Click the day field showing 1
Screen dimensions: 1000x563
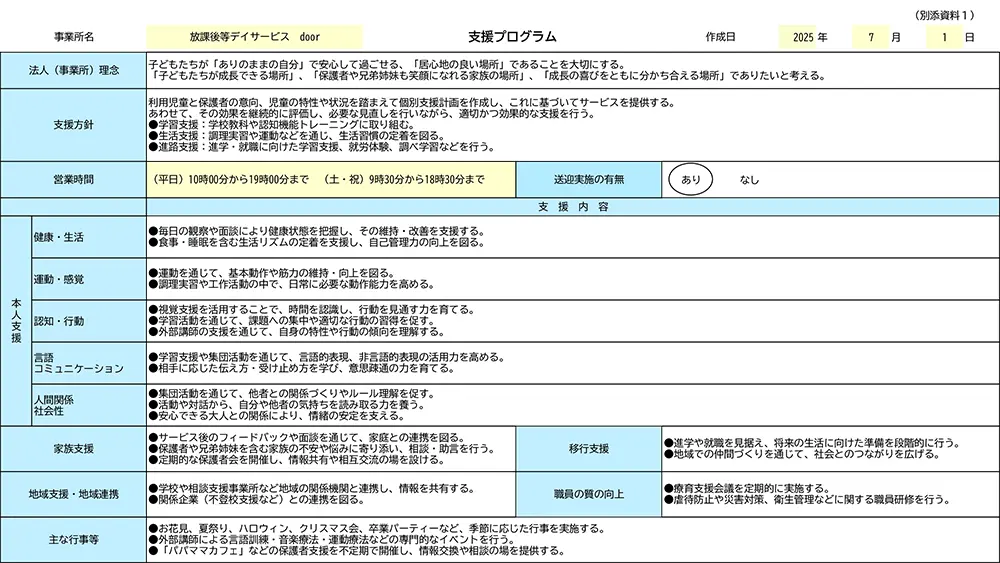pos(944,37)
